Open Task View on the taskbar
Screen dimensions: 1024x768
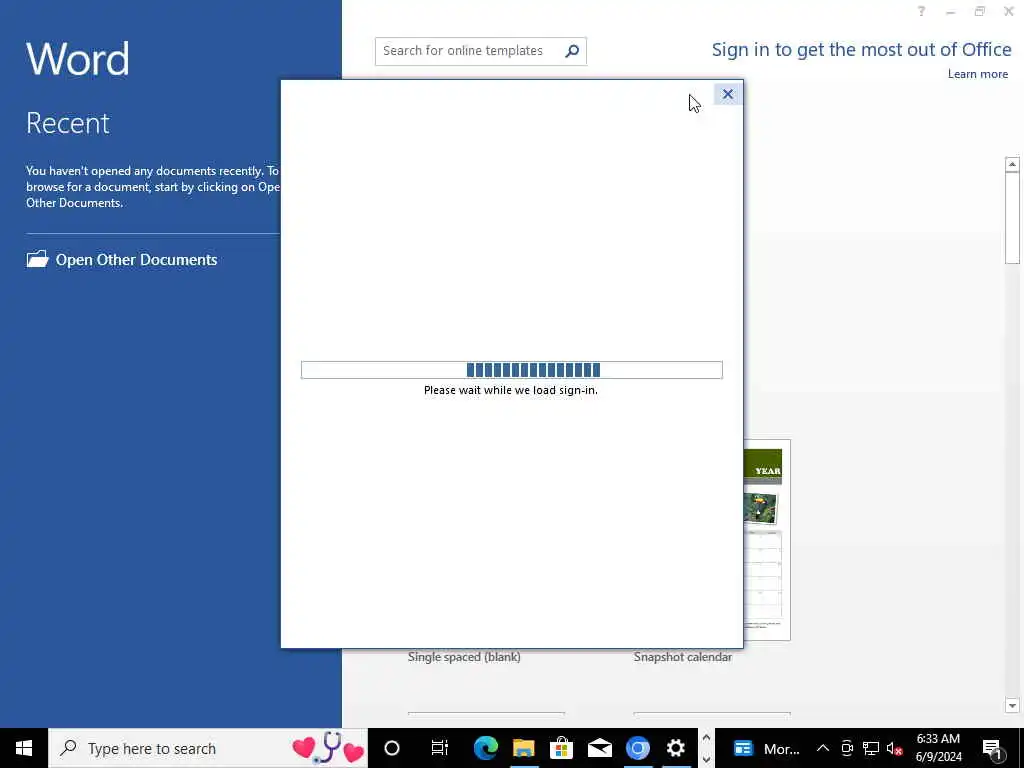coord(440,748)
